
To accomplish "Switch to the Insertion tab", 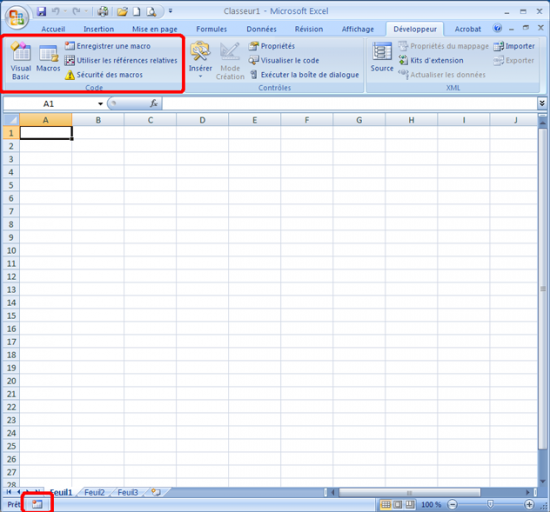I will point(99,29).
